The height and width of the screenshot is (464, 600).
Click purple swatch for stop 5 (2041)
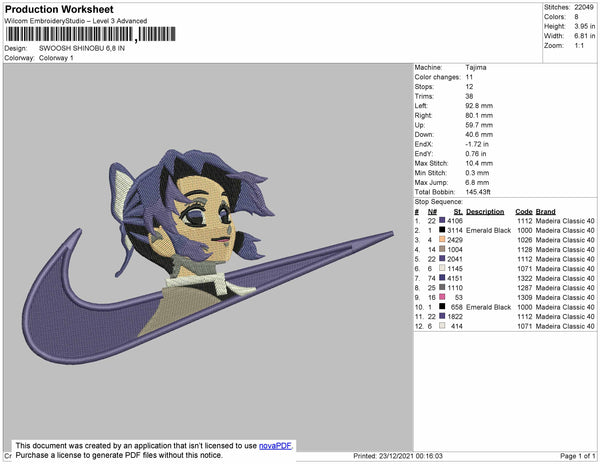coord(442,259)
